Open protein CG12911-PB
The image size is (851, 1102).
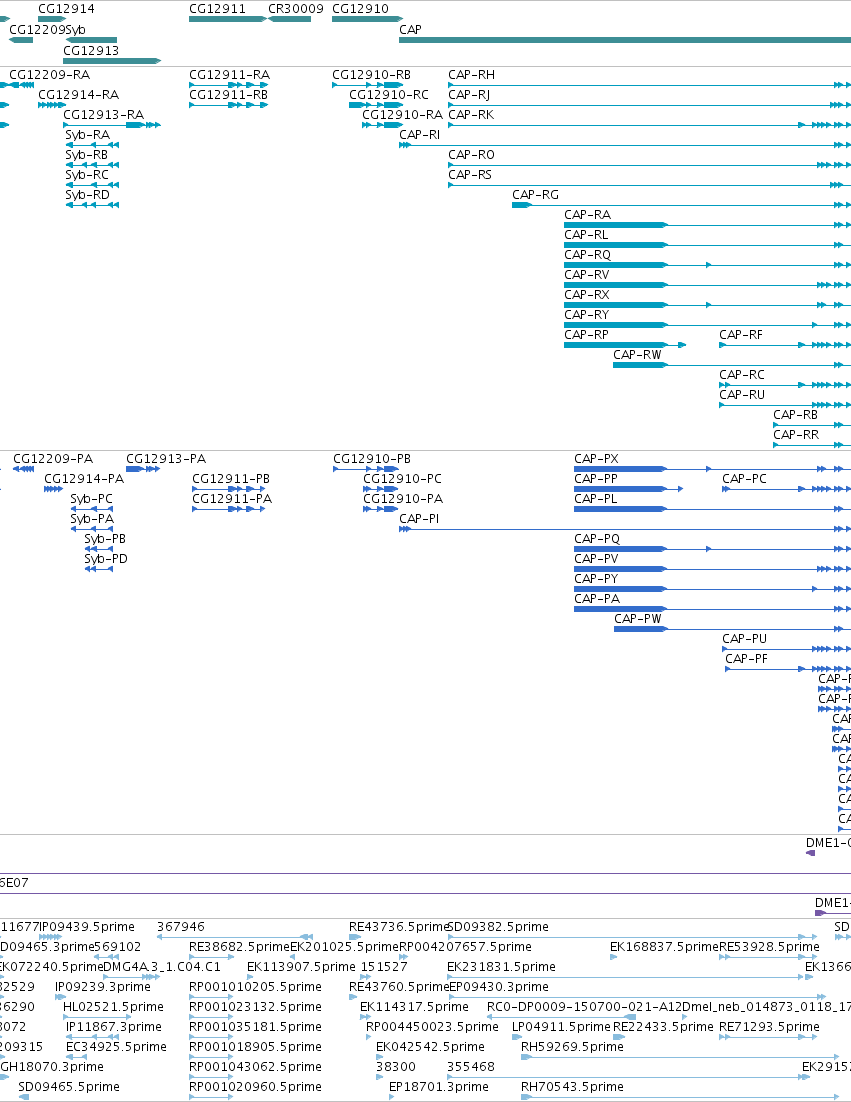point(231,479)
